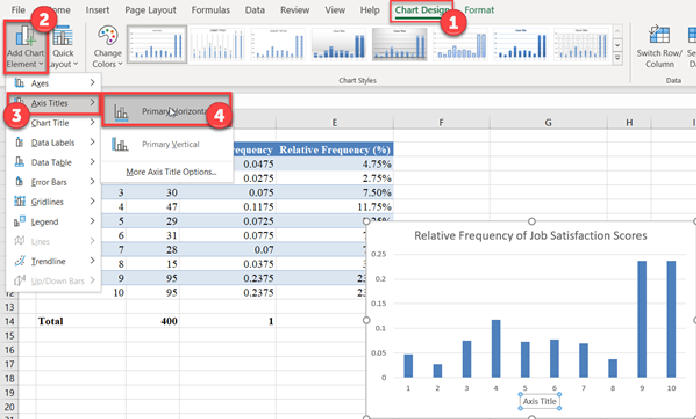Click the Trendline menu icon
Viewport: 696px width, 419px height.
click(20, 261)
